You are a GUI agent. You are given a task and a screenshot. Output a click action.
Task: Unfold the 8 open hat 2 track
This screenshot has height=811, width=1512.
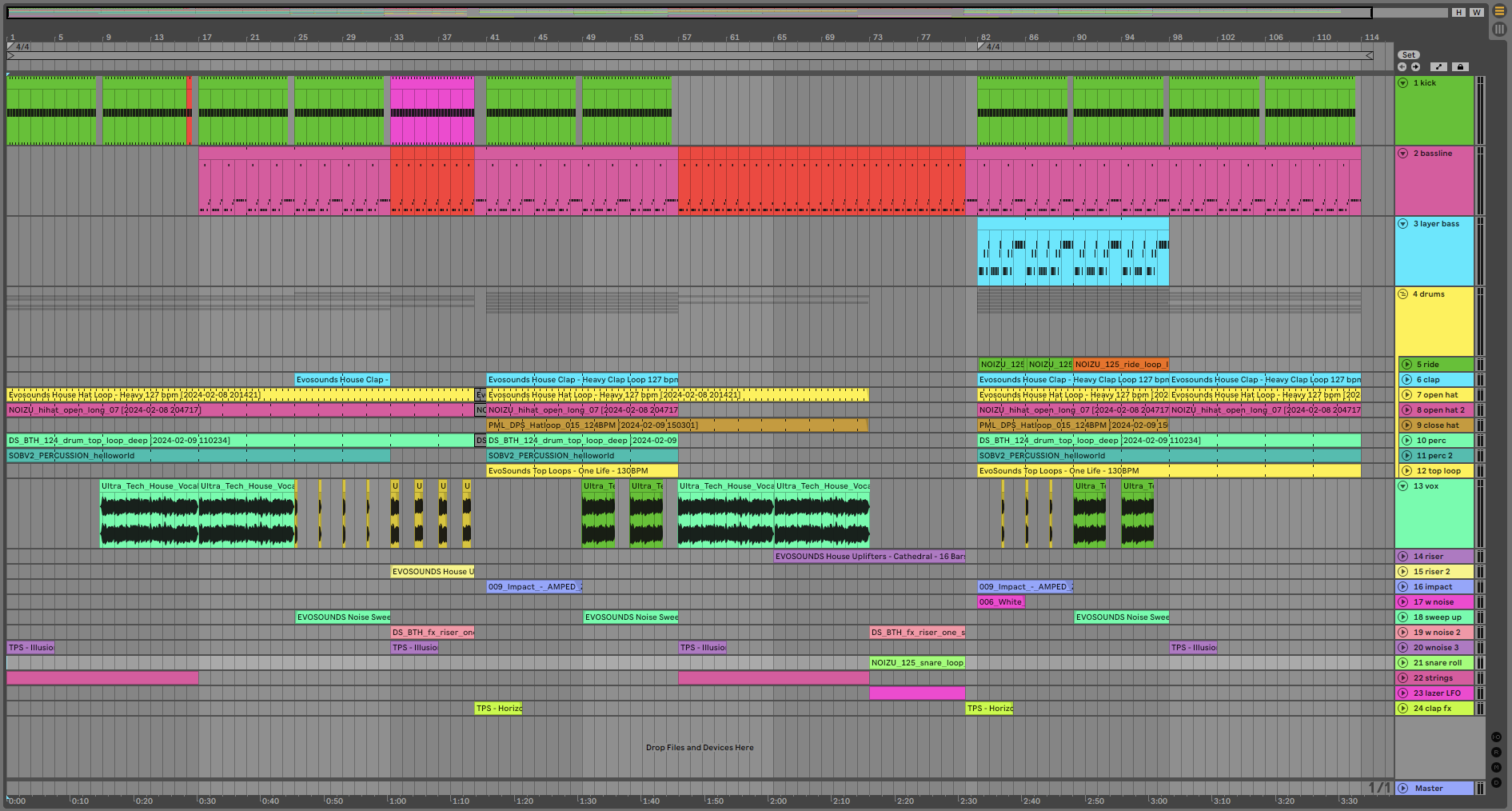point(1407,410)
